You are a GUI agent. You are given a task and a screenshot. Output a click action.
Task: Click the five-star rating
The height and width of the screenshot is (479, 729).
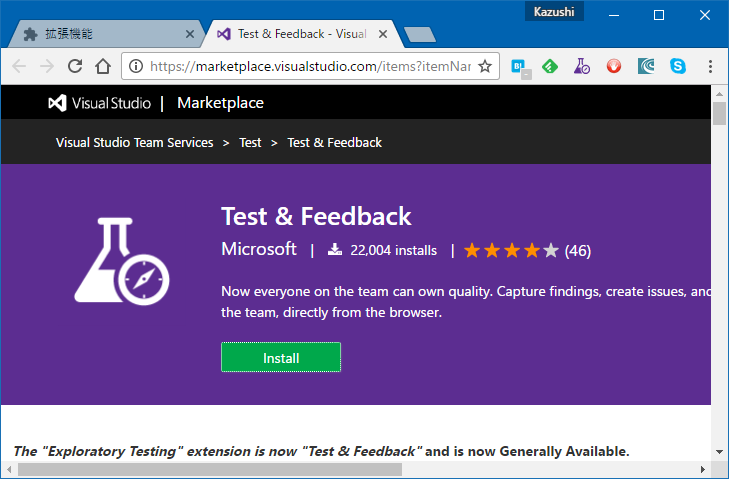[511, 251]
